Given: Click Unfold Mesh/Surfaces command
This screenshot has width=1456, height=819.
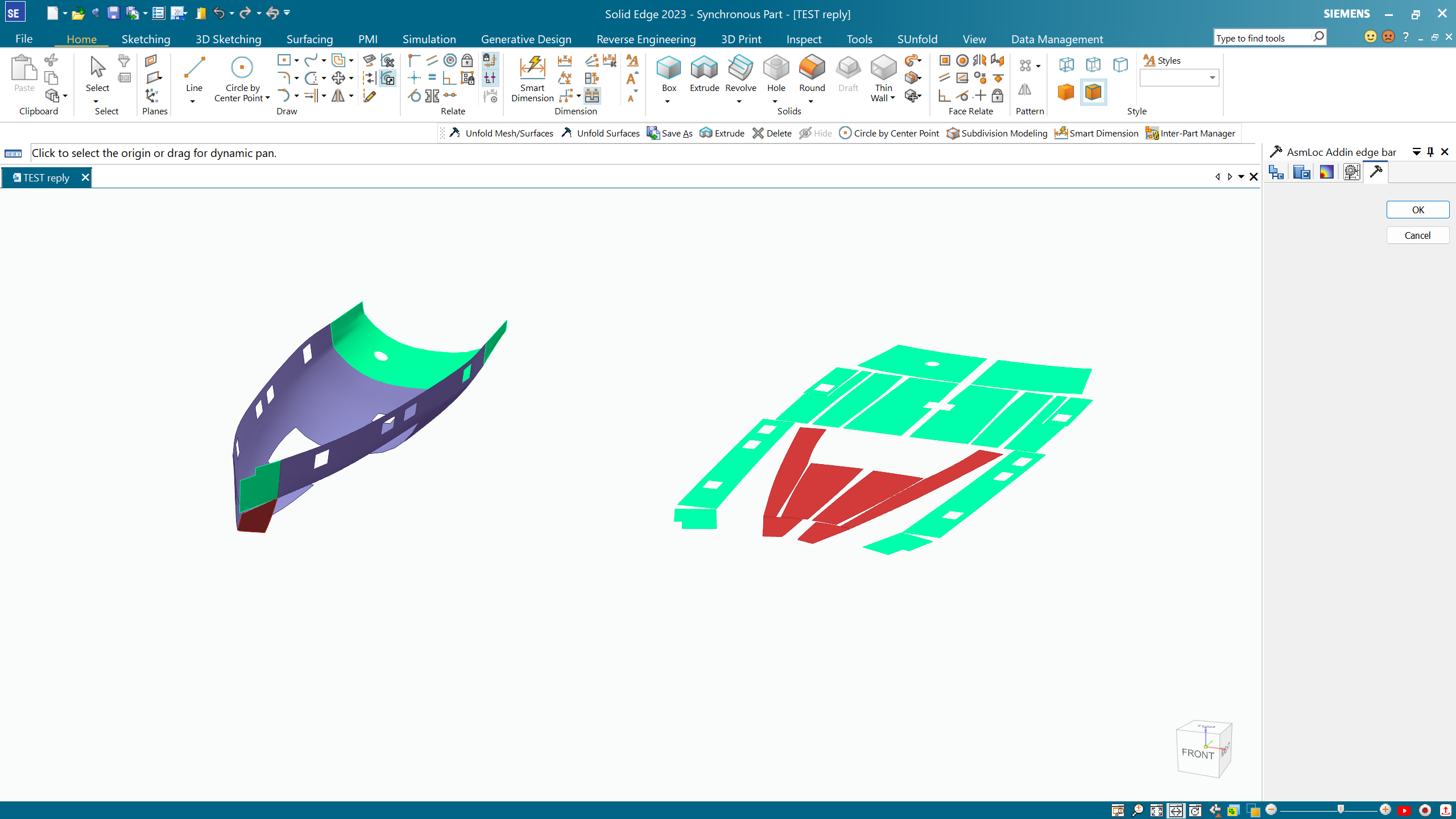Looking at the screenshot, I should click(502, 133).
